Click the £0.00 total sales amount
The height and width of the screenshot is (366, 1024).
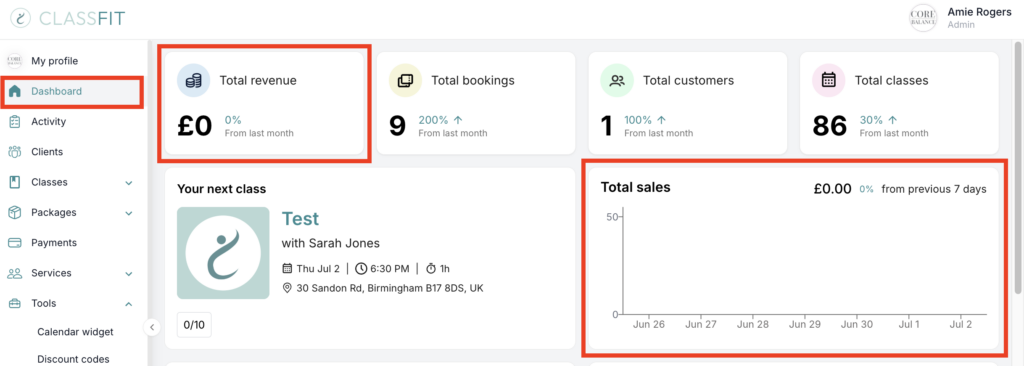click(833, 189)
